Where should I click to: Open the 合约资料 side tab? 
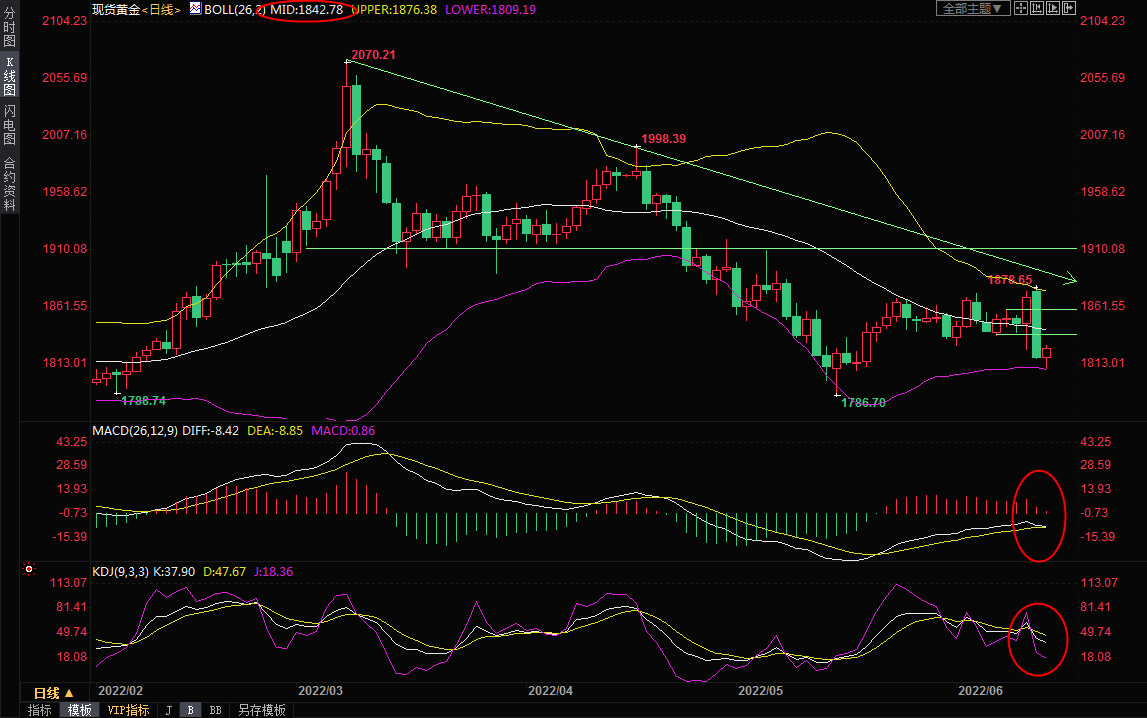click(9, 183)
